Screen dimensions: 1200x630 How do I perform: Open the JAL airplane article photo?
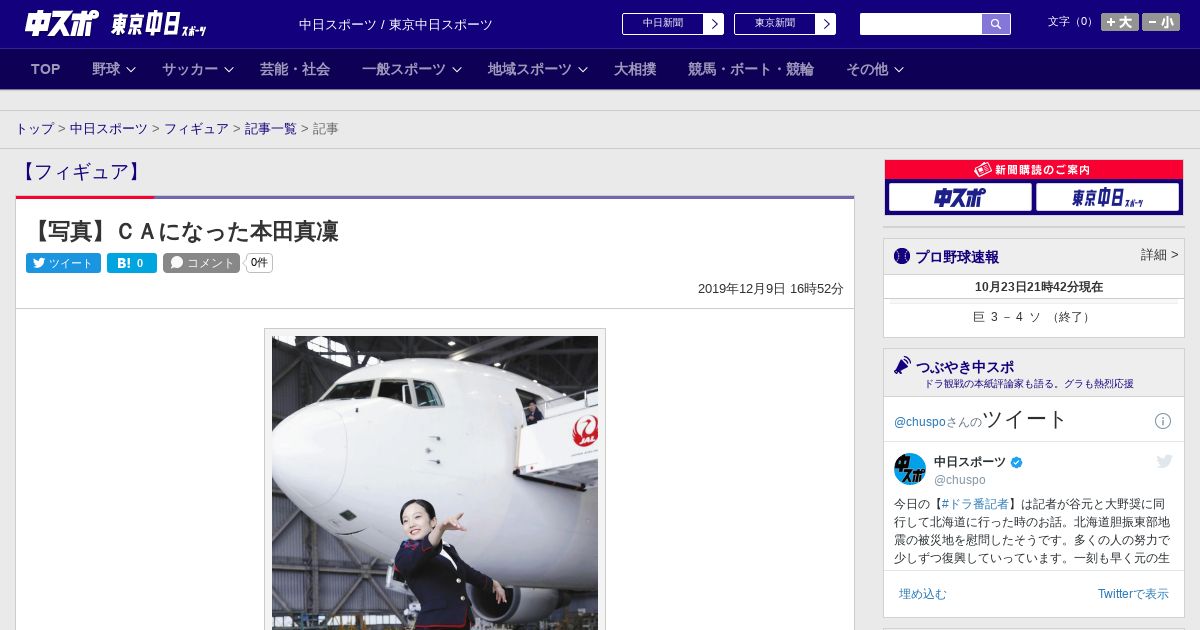click(x=435, y=482)
